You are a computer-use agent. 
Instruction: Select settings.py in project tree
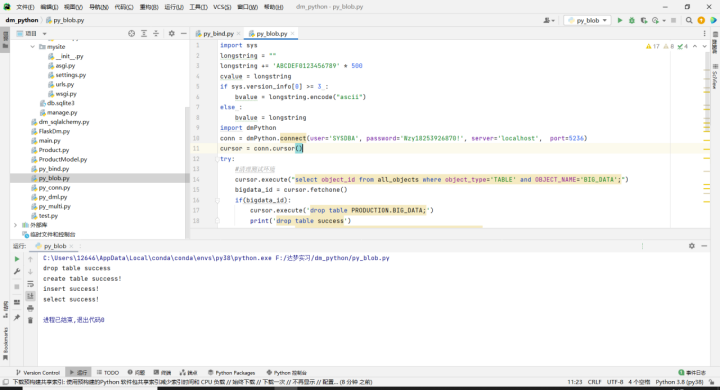click(71, 75)
